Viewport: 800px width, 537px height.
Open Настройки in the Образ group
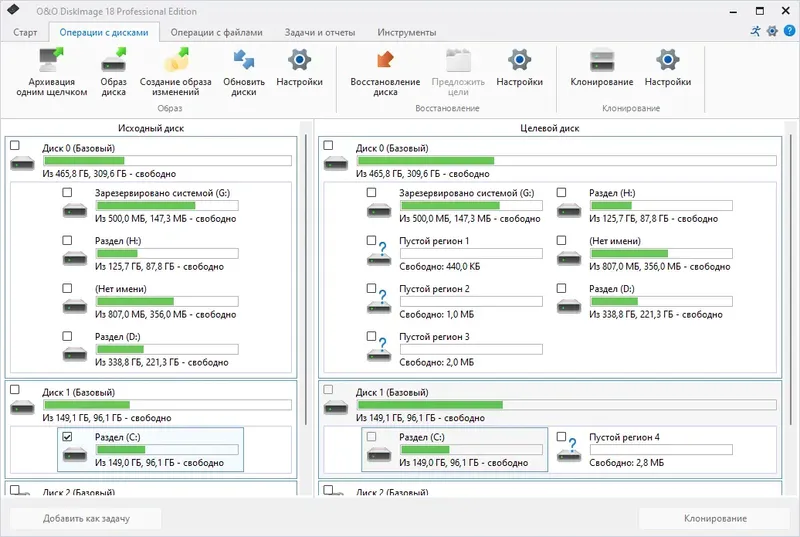[x=299, y=68]
